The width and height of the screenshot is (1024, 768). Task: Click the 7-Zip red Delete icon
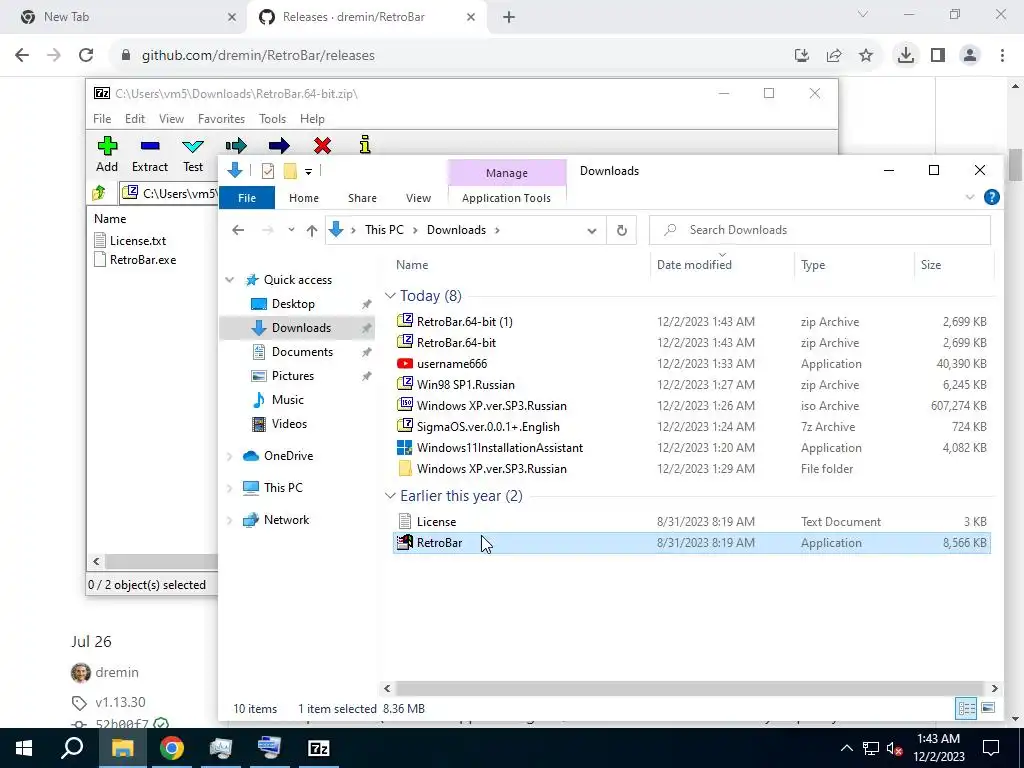pyautogui.click(x=322, y=145)
